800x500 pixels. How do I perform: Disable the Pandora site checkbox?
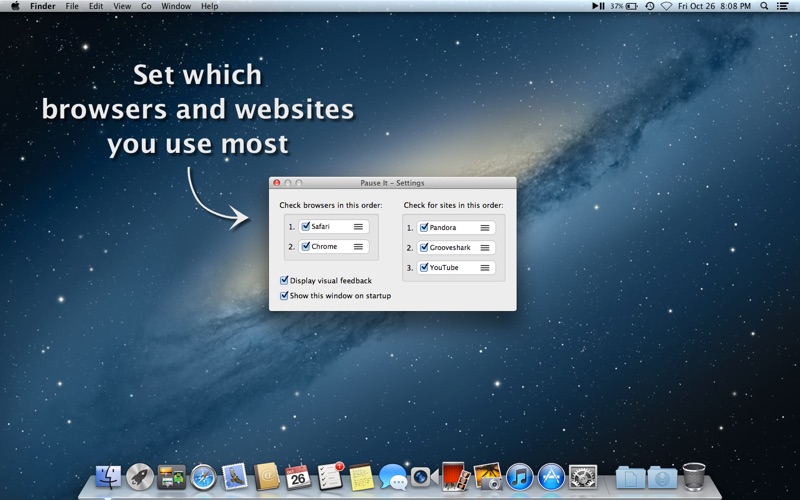pos(424,228)
